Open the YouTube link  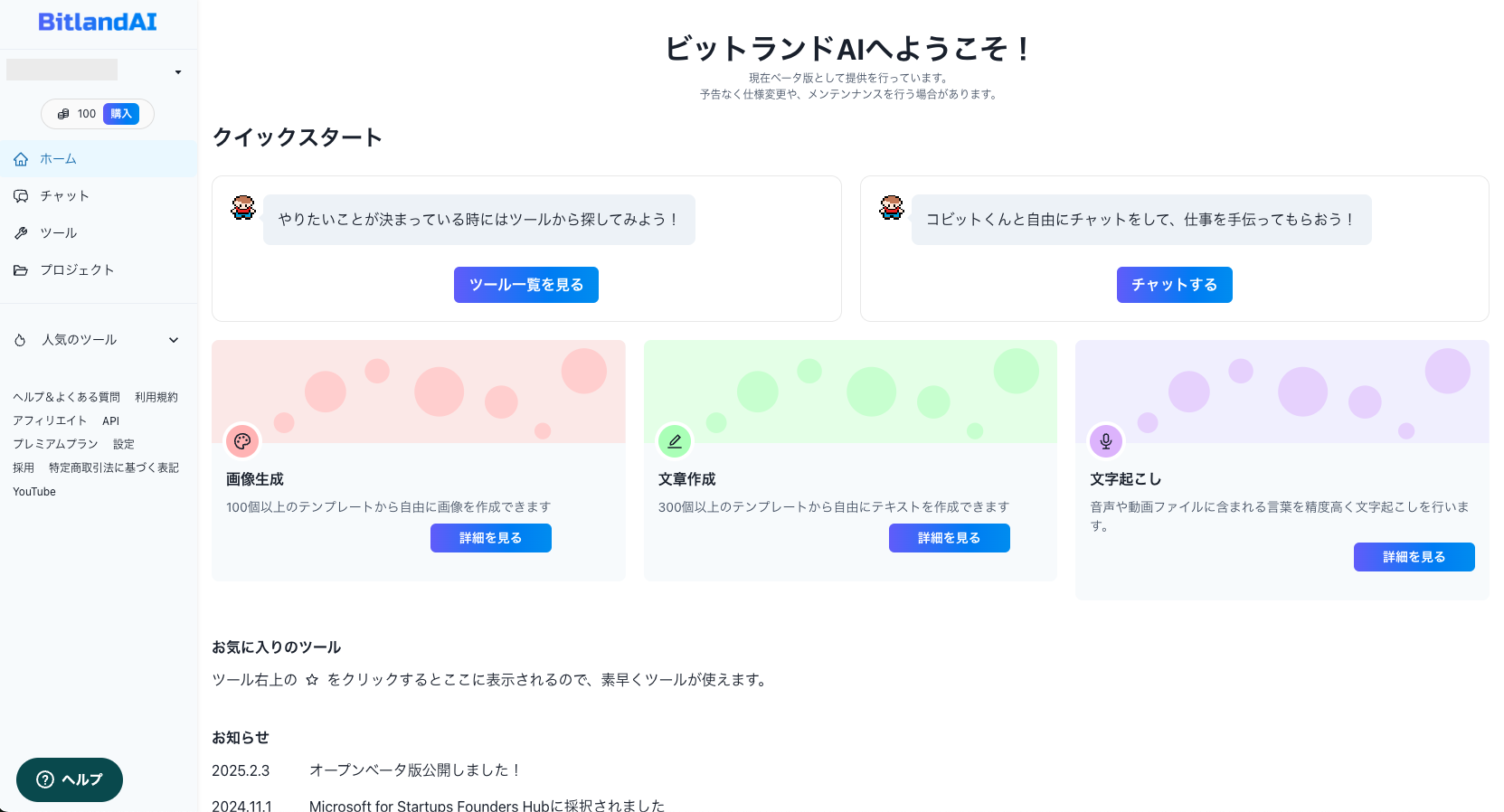[x=34, y=492]
